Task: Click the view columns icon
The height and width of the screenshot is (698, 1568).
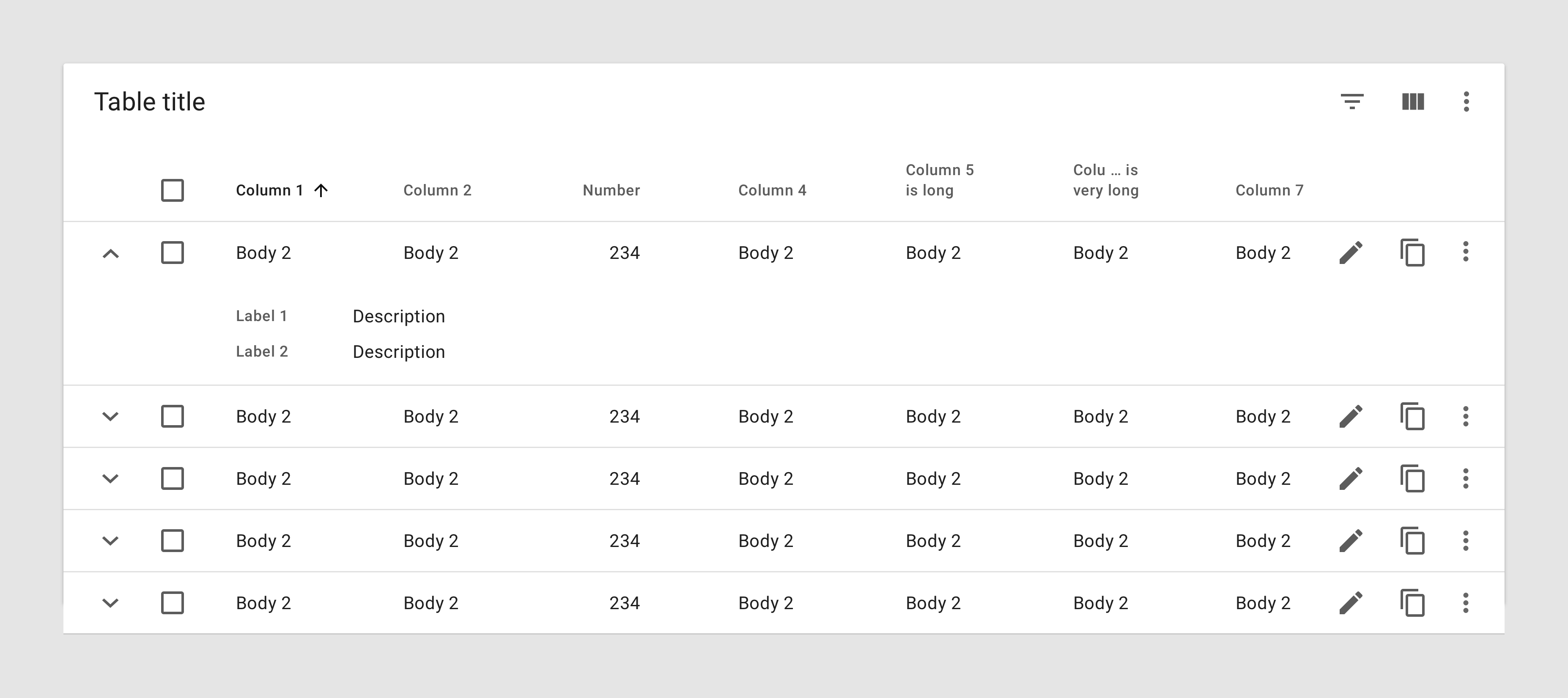Action: tap(1413, 101)
